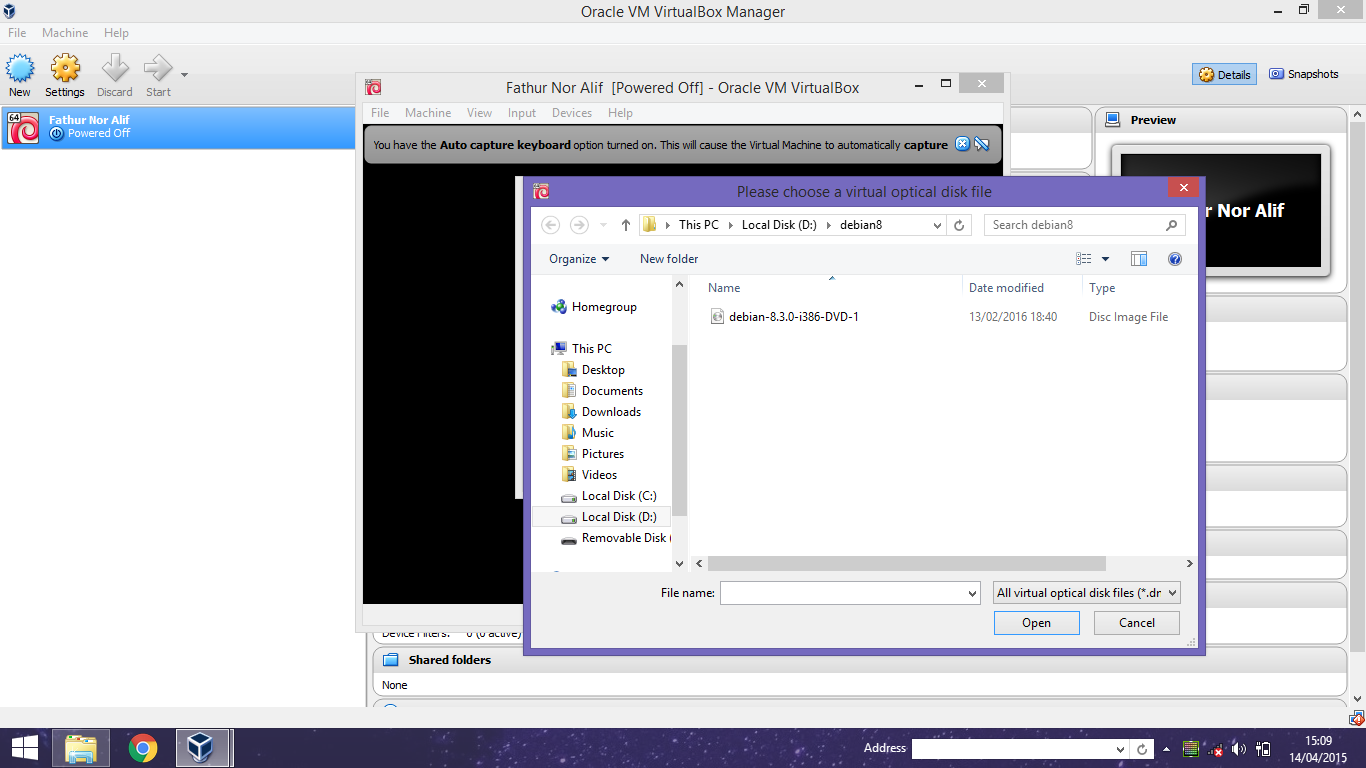Open Windows Start button on taskbar

(x=25, y=748)
